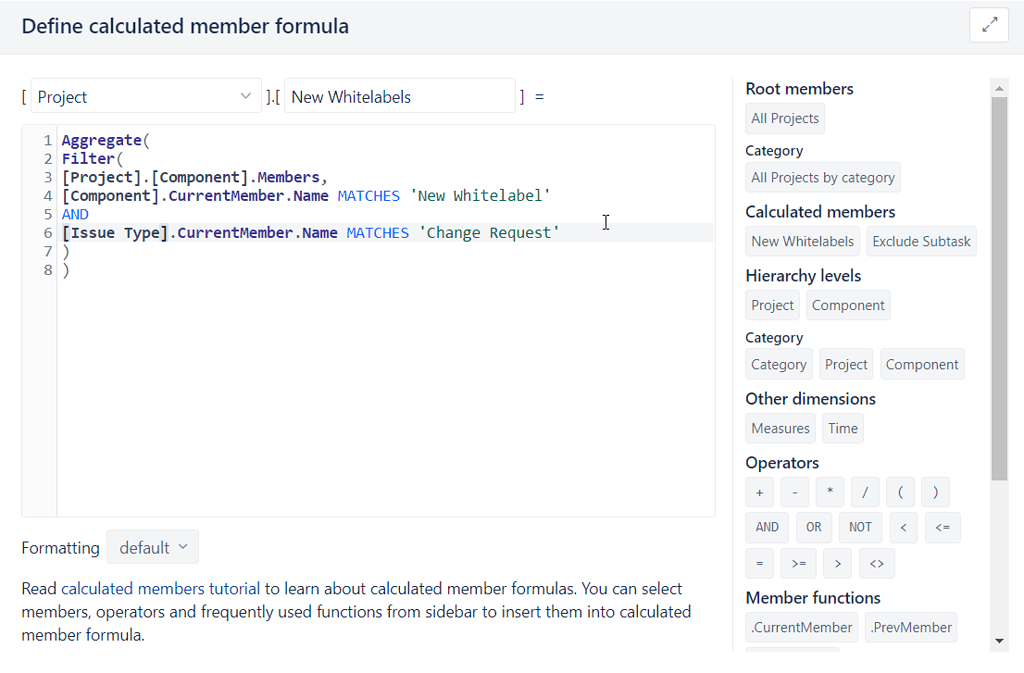Select the New Whitelabels calculated member
Image resolution: width=1024 pixels, height=673 pixels.
tap(802, 241)
